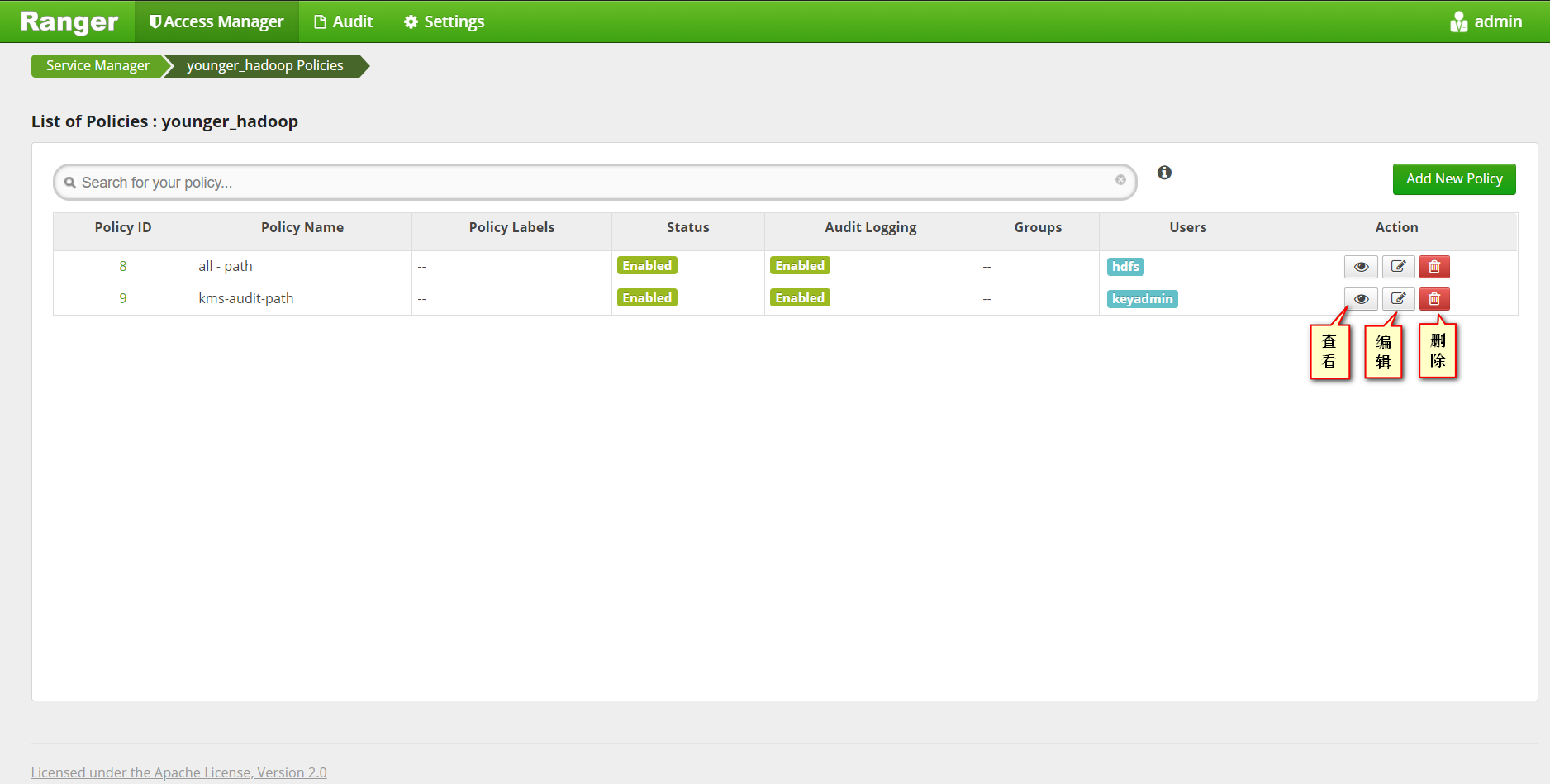Show policy kms-audit-path via eye icon
This screenshot has height=784, width=1550.
1361,298
